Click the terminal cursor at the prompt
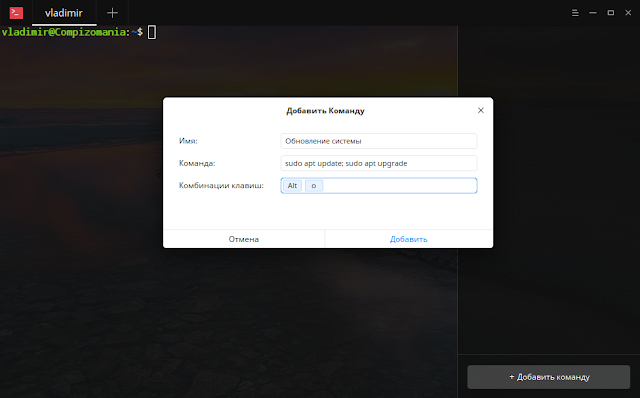Image resolution: width=640 pixels, height=398 pixels. click(152, 32)
